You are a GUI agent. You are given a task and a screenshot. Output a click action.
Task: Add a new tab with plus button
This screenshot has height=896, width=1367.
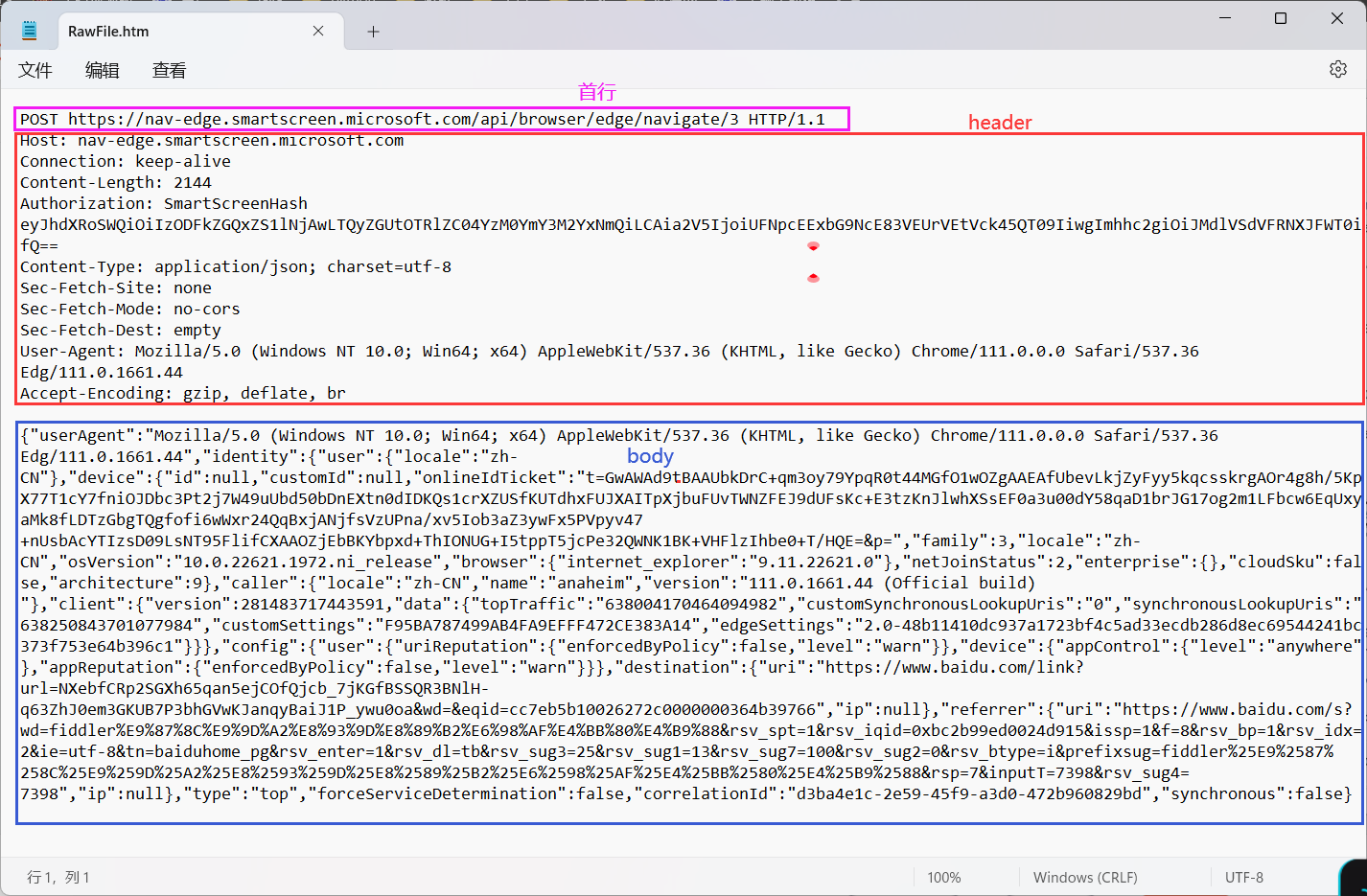(373, 32)
